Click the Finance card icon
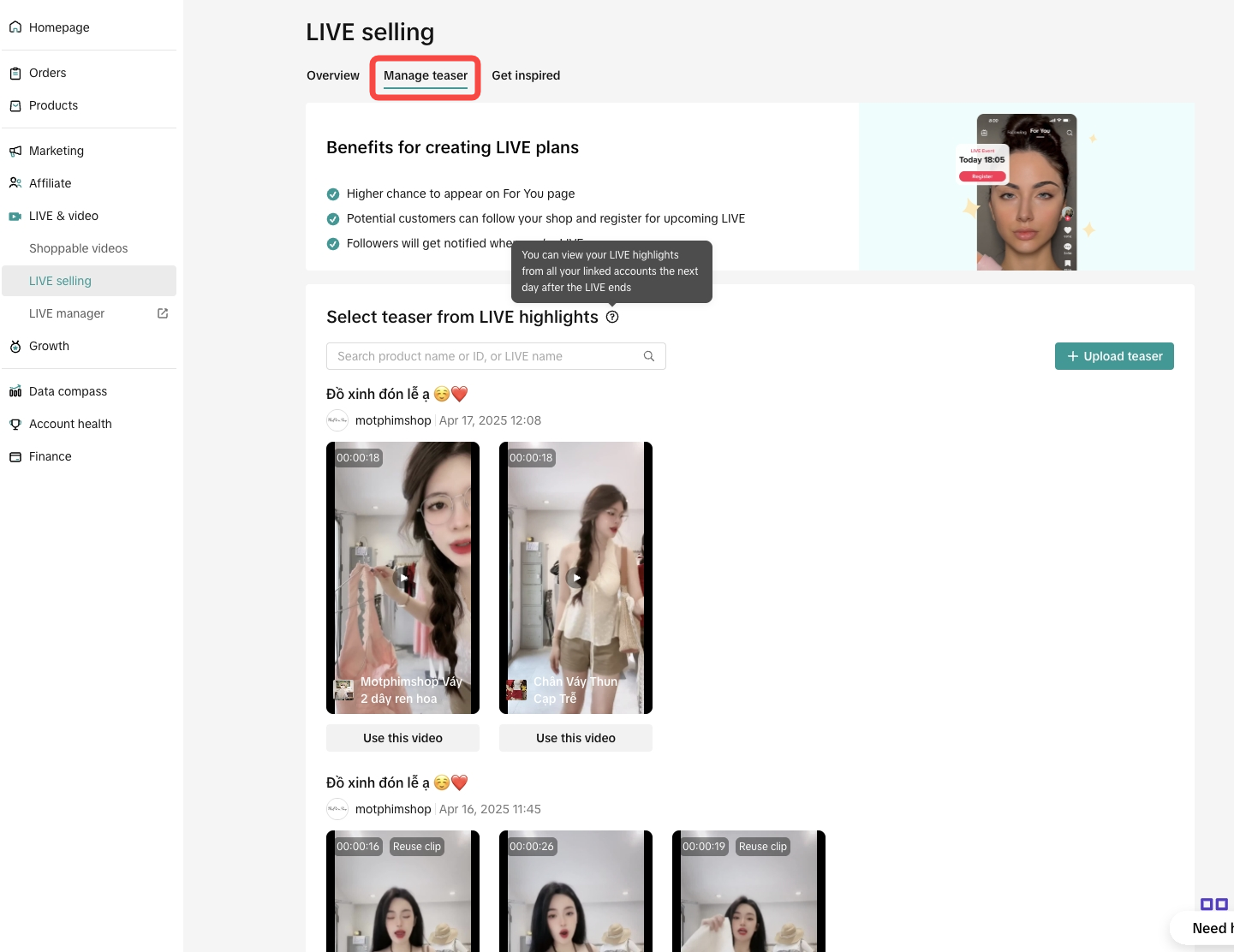1234x952 pixels. click(15, 457)
